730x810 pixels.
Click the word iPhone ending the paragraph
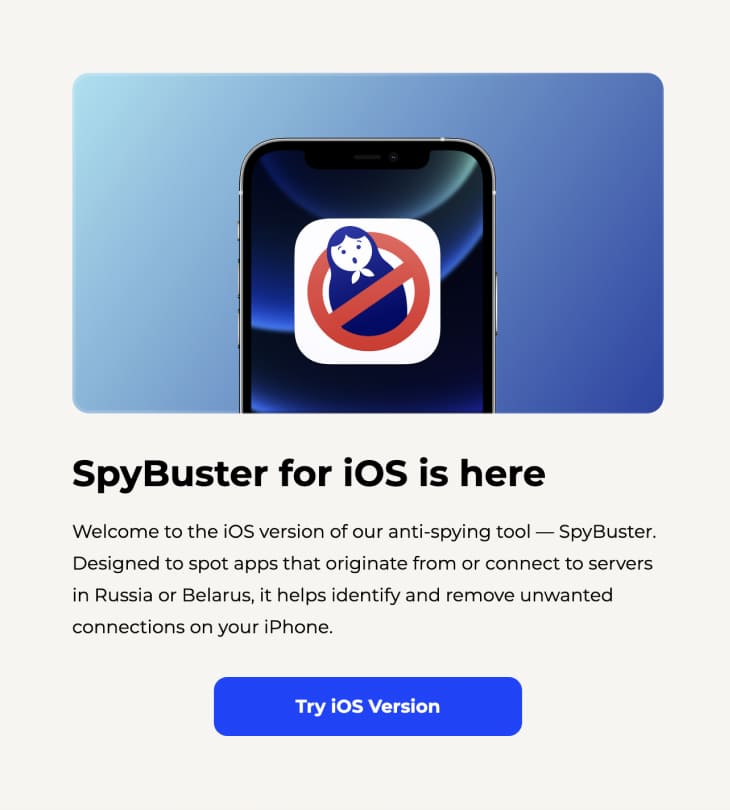tap(297, 627)
